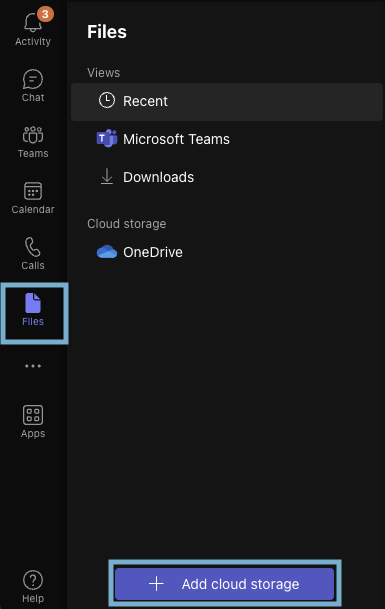Open the Downloads view
Screen dimensions: 385x609
[227, 177]
